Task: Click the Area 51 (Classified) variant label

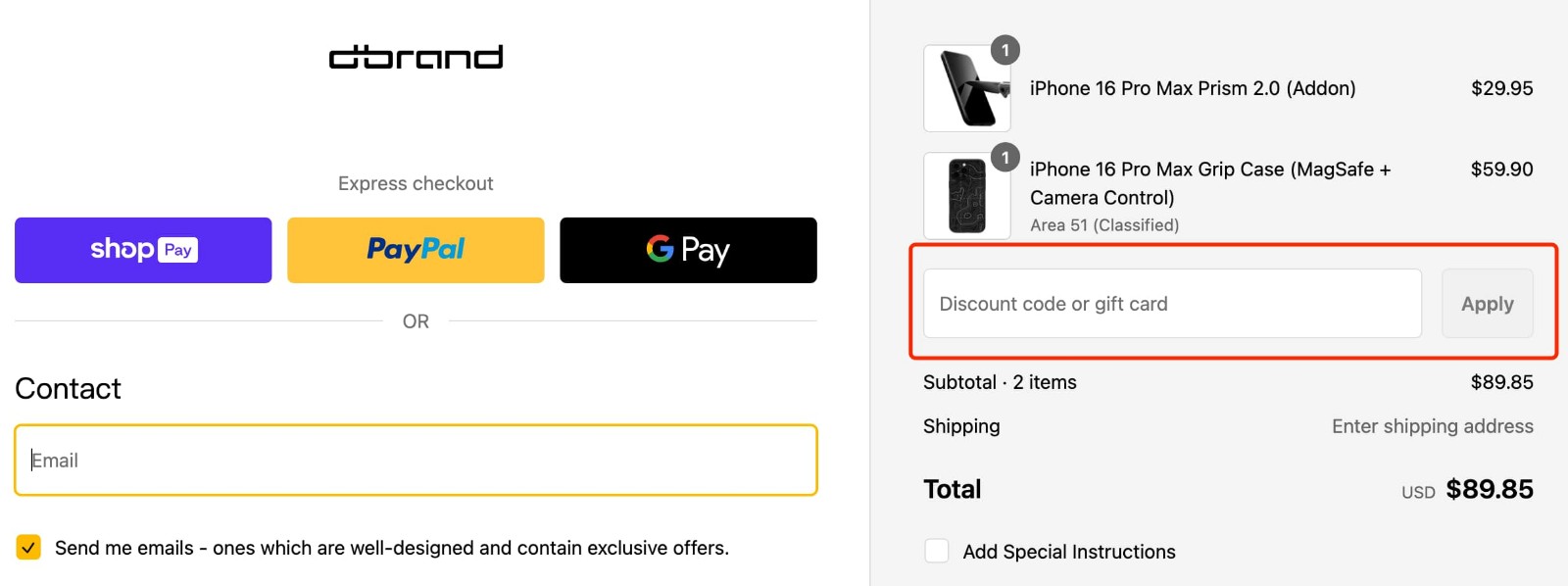Action: [1103, 224]
